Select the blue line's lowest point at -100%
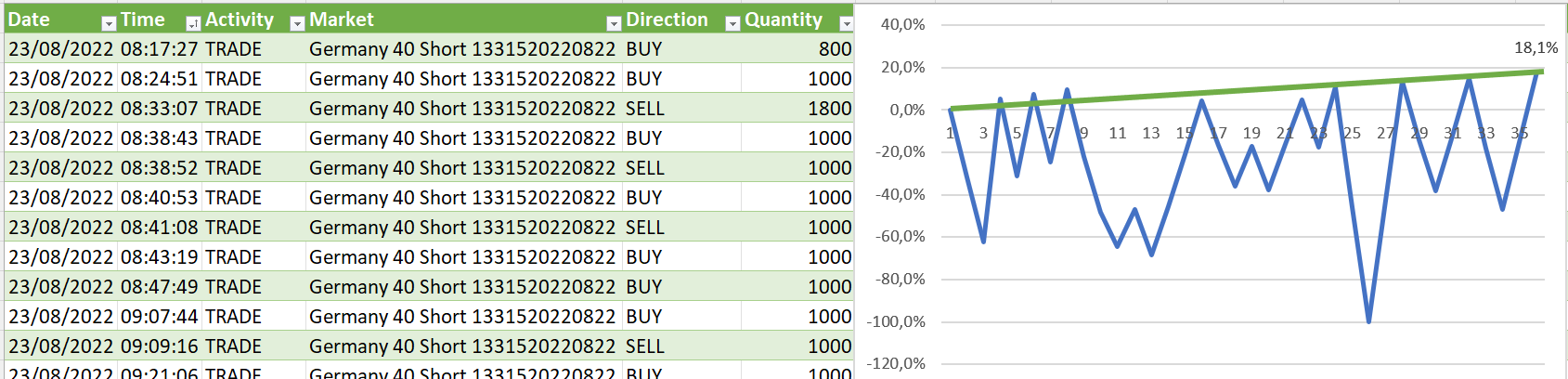The width and height of the screenshot is (1568, 379). point(1368,321)
